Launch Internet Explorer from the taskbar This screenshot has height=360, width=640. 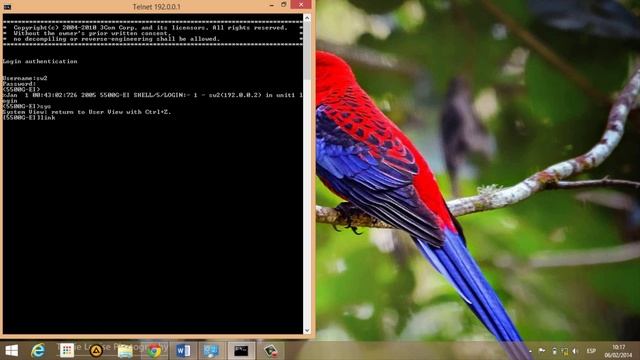[38, 351]
